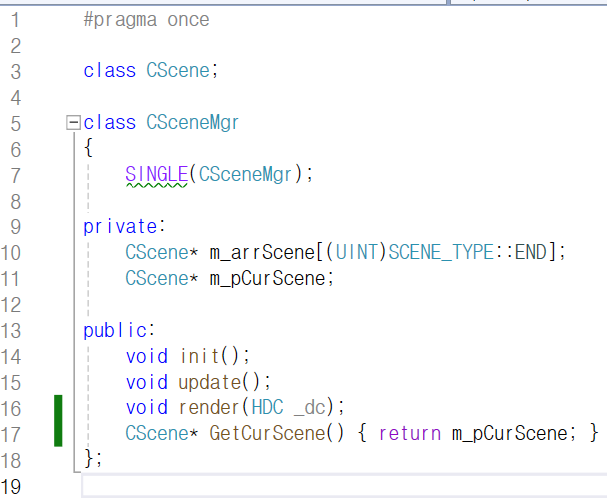
Task: Click the SINGLE macro with green squiggle
Action: click(157, 175)
